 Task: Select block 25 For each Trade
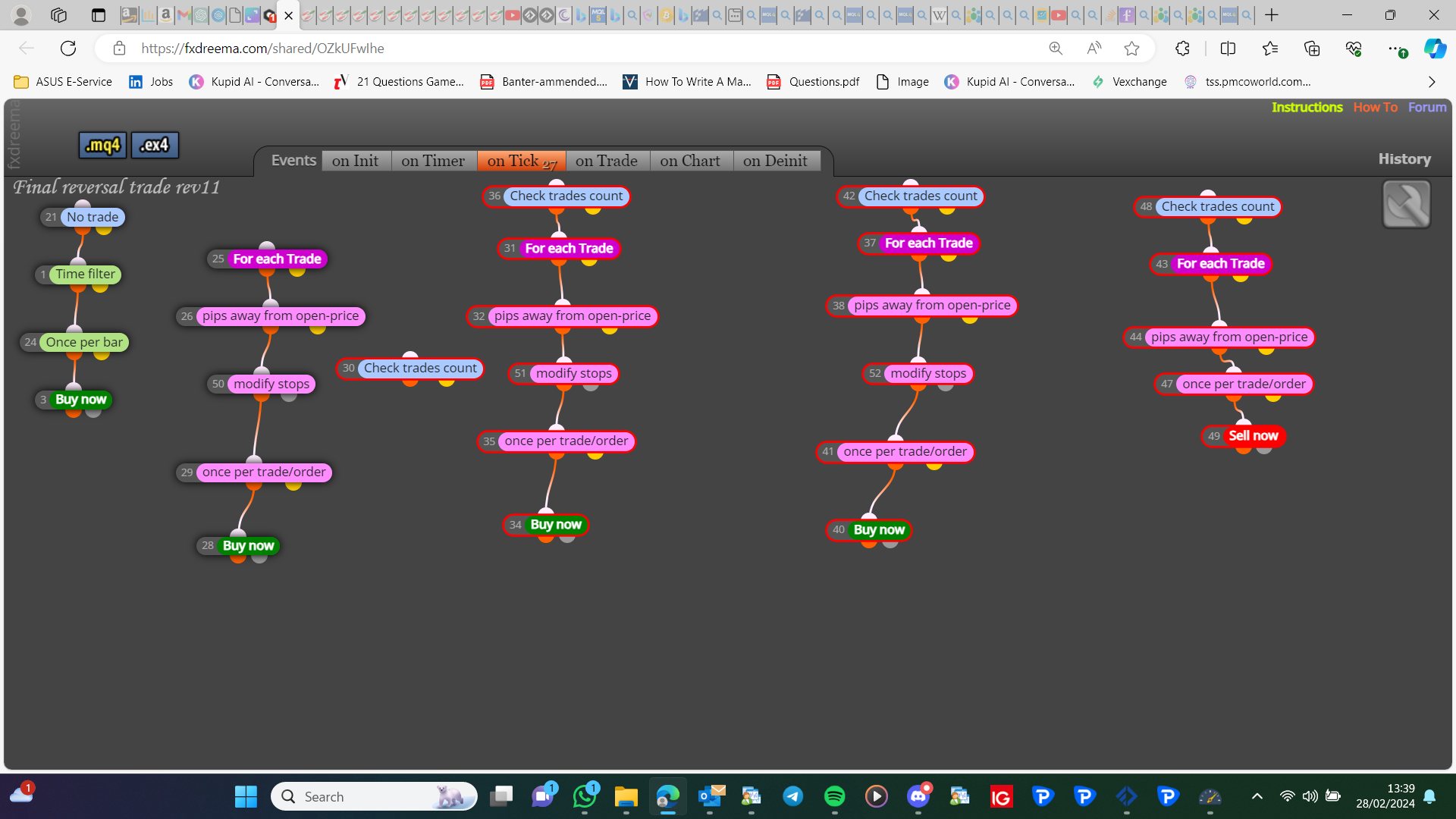[267, 259]
